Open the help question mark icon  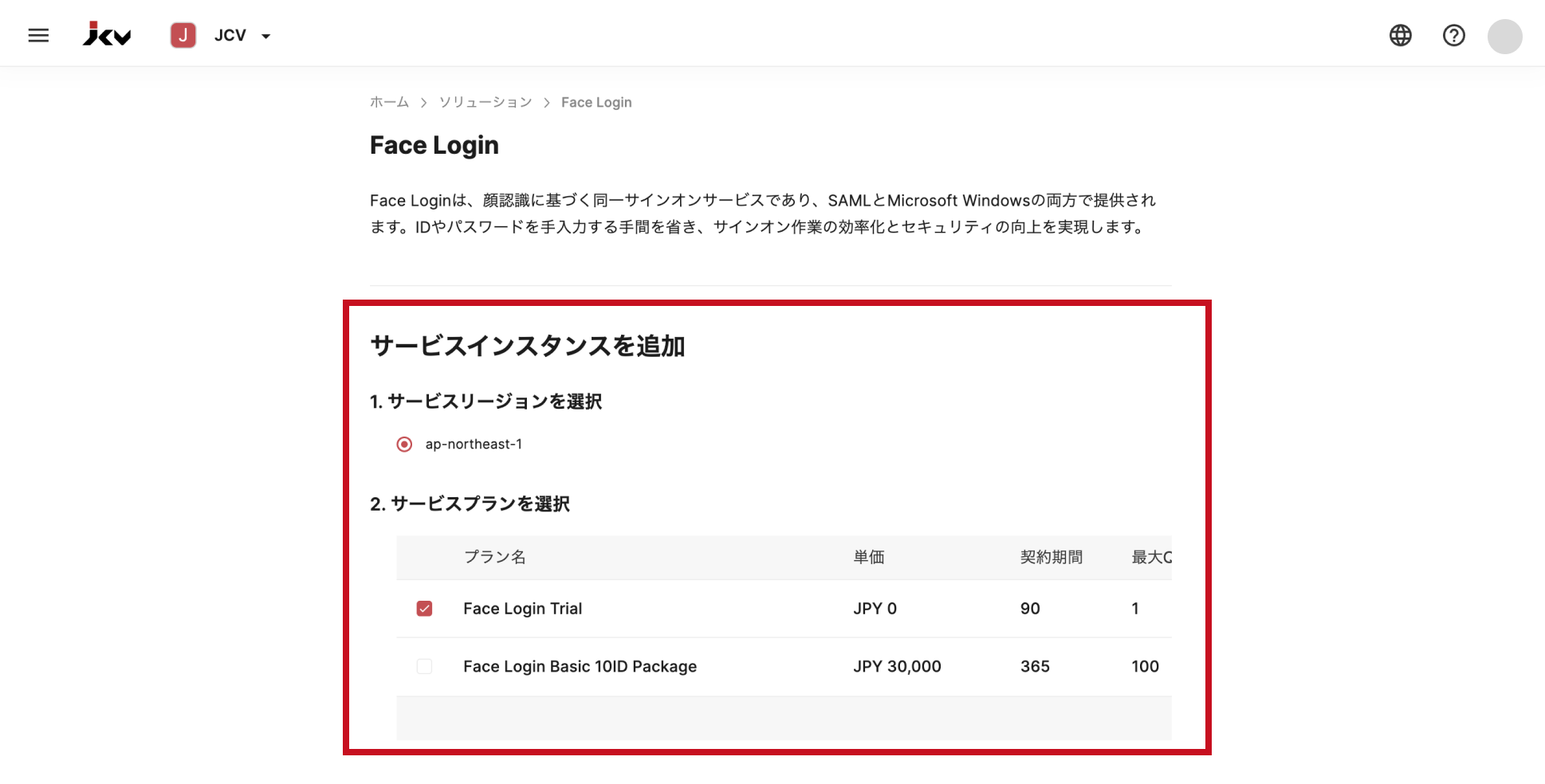pos(1454,35)
